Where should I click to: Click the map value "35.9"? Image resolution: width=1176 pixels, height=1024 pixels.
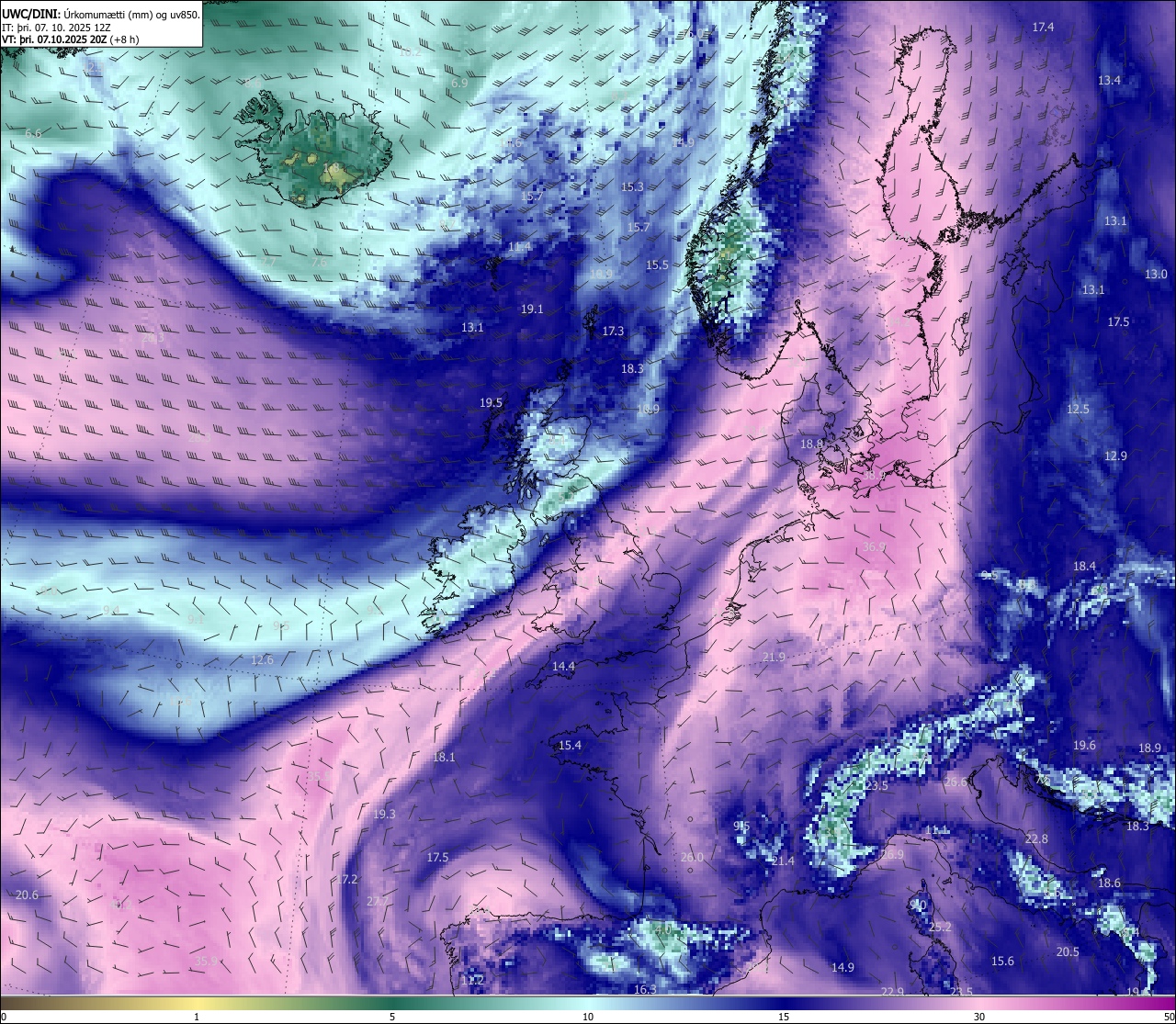(x=207, y=962)
